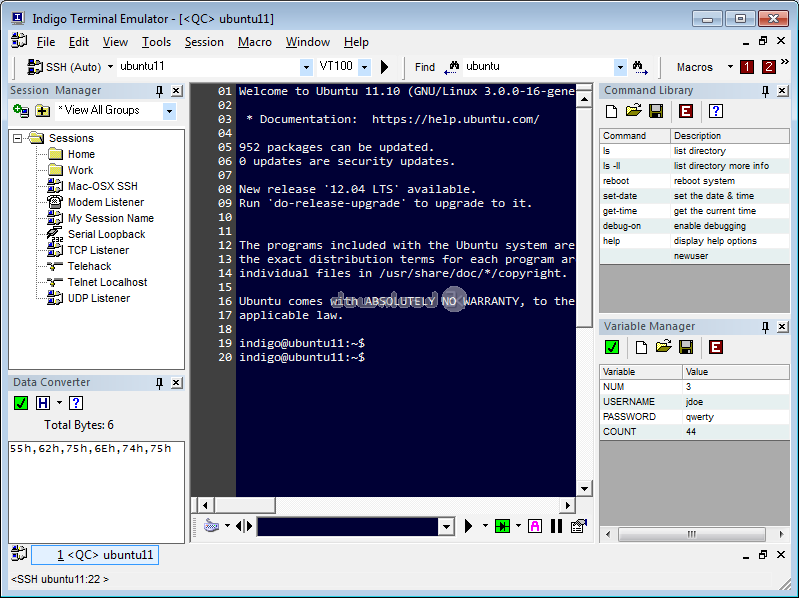This screenshot has height=598, width=799.
Task: Select the reboot command row
Action: pos(695,181)
